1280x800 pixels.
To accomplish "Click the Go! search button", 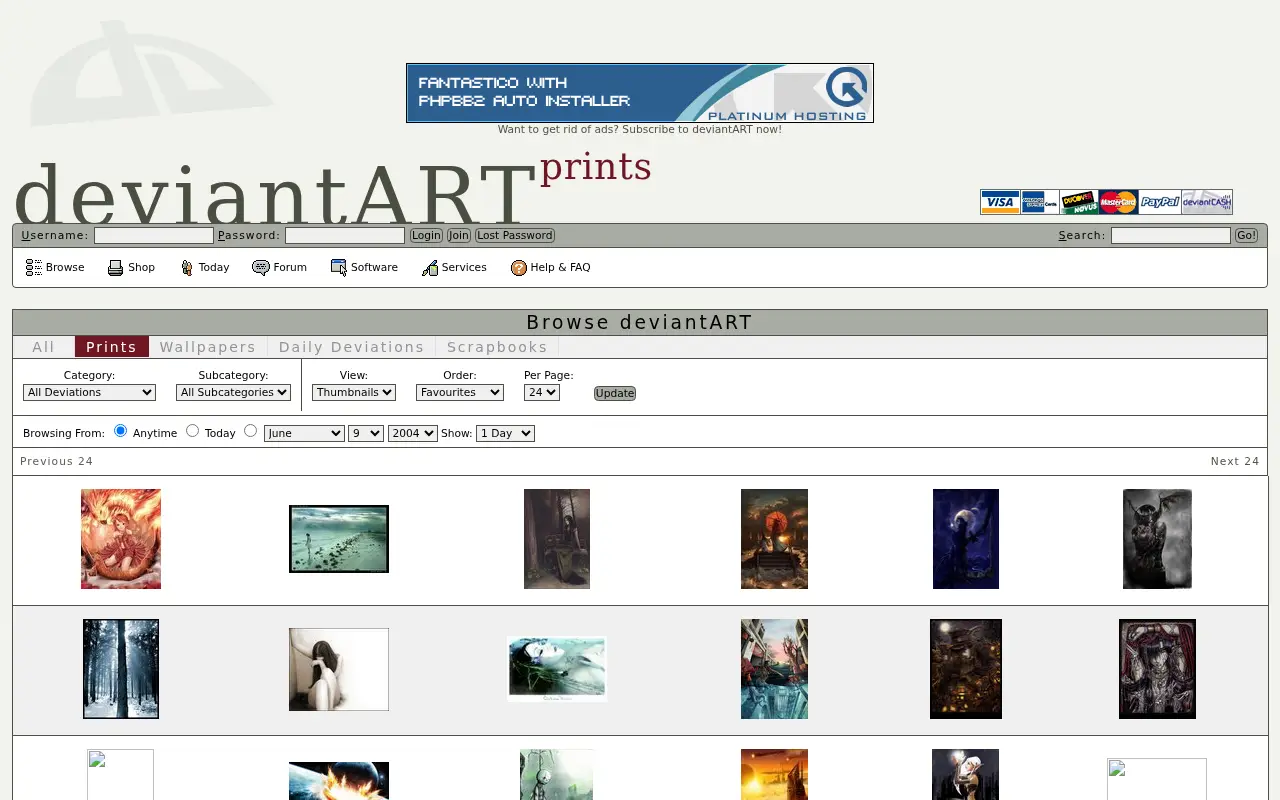I will click(1246, 235).
